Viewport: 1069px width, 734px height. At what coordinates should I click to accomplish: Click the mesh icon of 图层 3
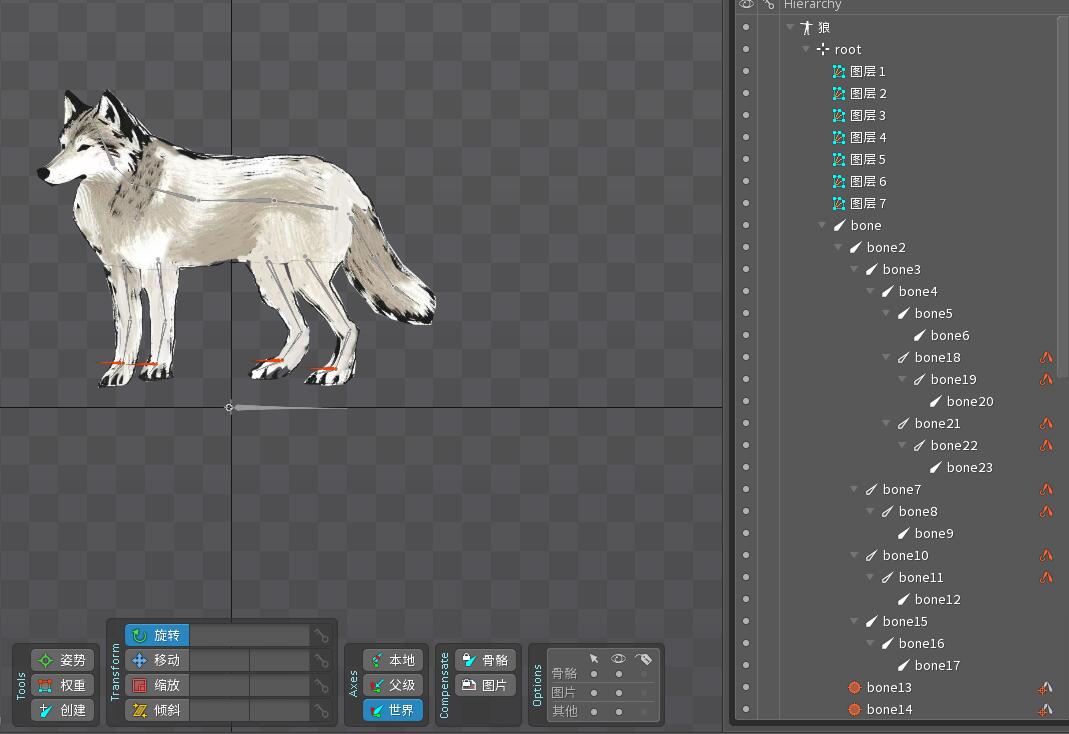pos(839,115)
